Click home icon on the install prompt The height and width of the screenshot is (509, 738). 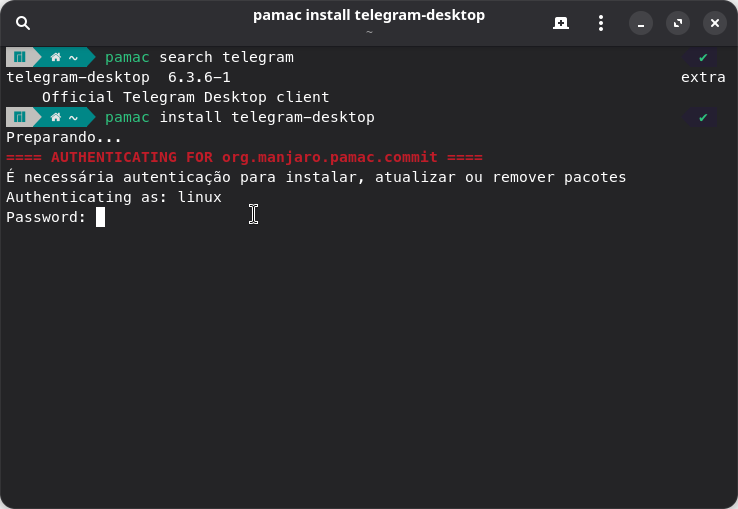coord(56,118)
